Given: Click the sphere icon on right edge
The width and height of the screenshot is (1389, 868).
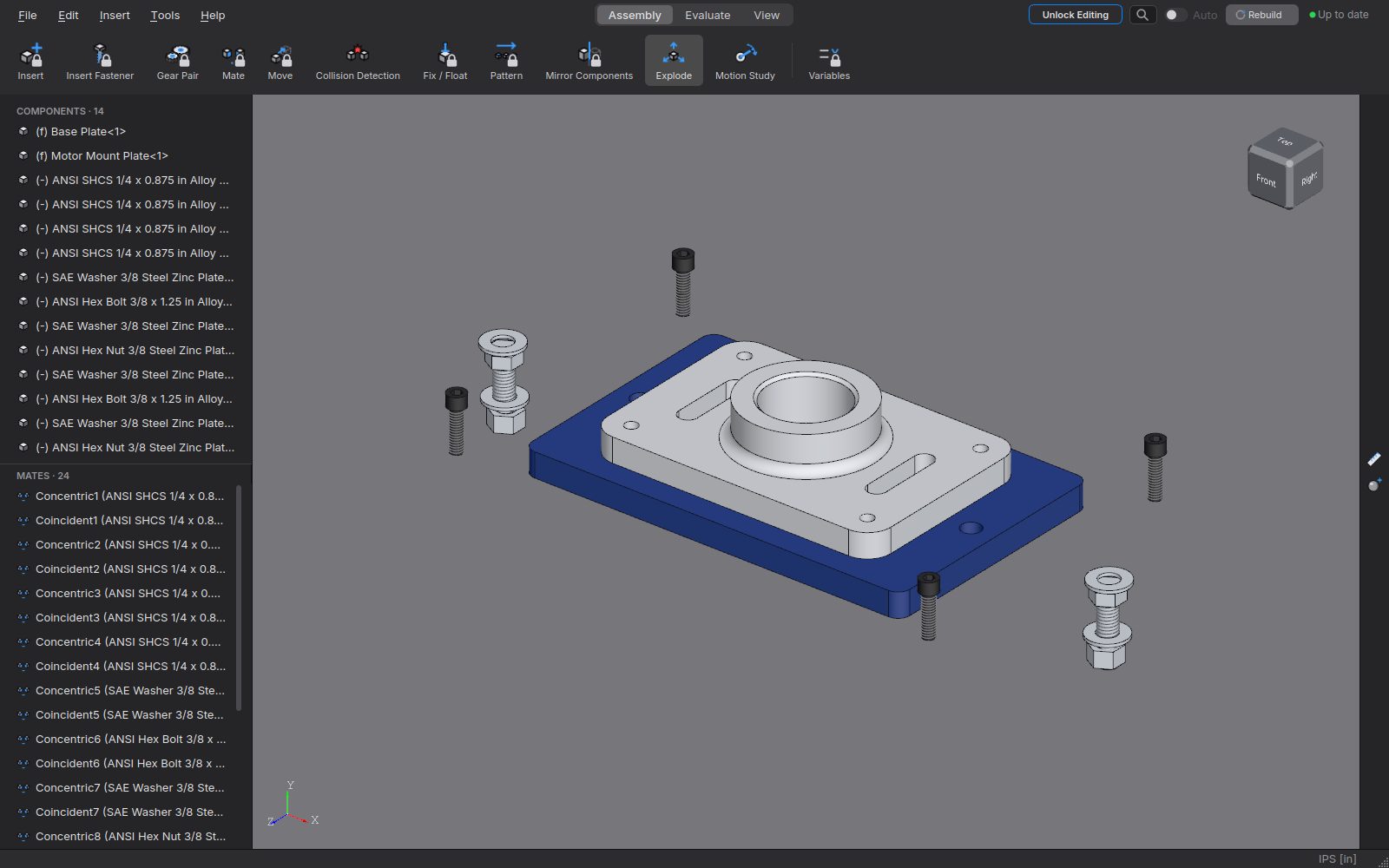Looking at the screenshot, I should (1374, 484).
